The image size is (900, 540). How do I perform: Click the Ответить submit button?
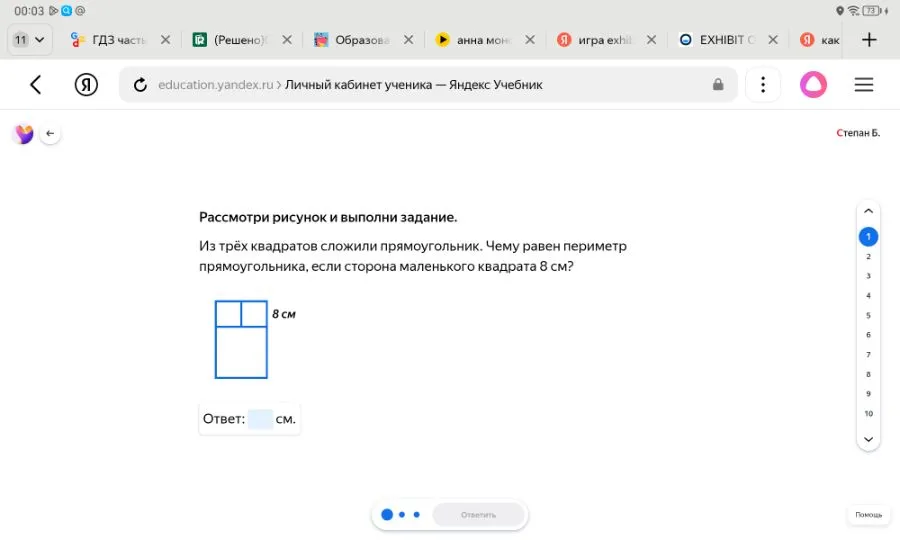pos(478,515)
